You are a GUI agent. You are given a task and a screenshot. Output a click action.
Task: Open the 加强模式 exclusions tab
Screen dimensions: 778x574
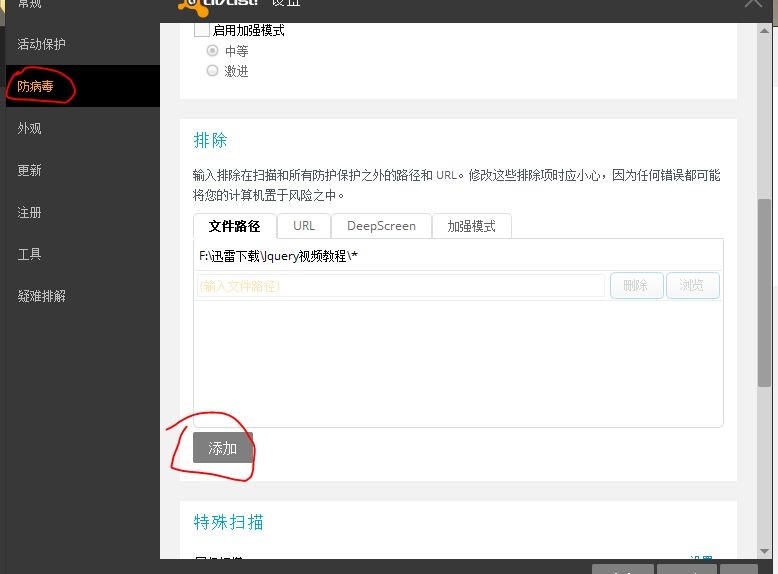point(471,226)
